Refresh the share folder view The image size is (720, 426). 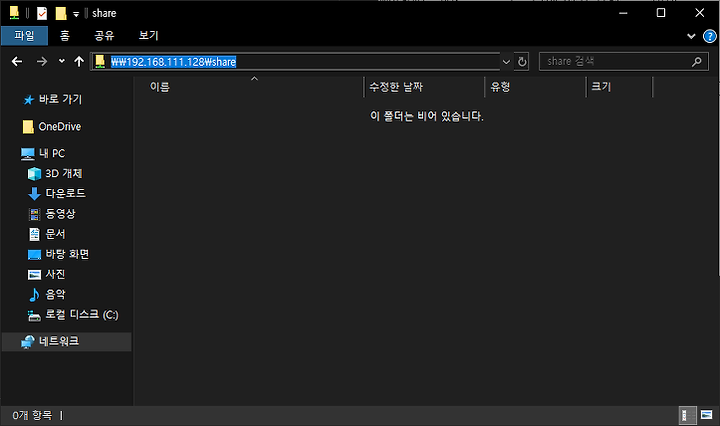522,62
